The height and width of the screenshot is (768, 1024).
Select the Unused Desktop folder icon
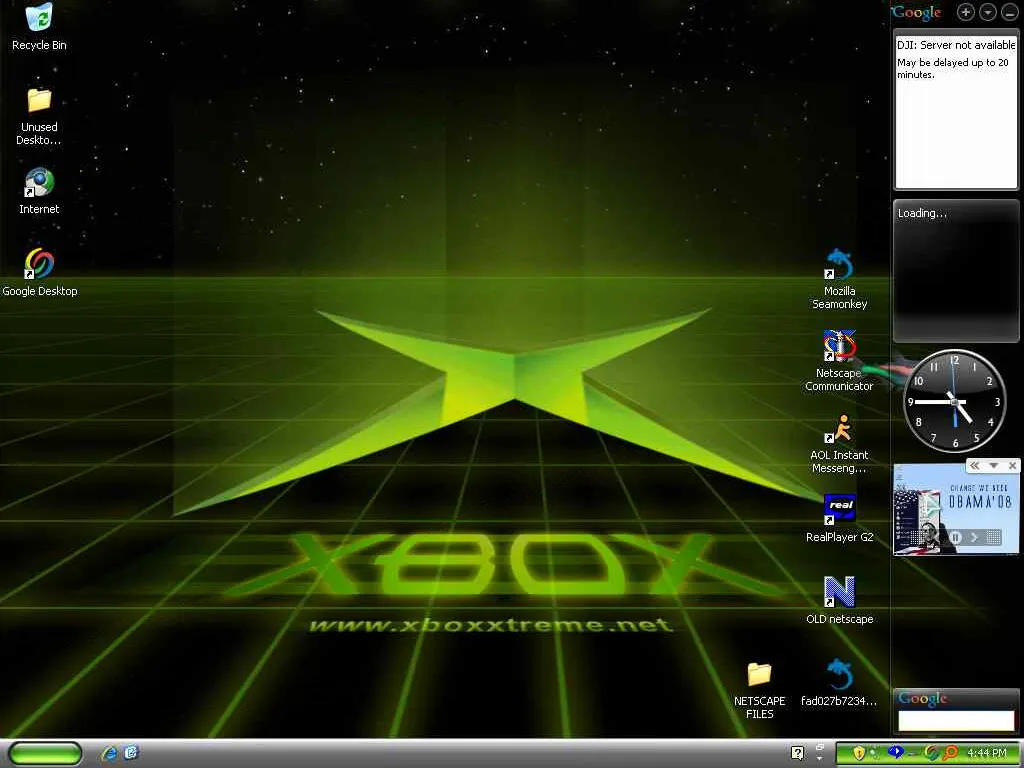[39, 100]
